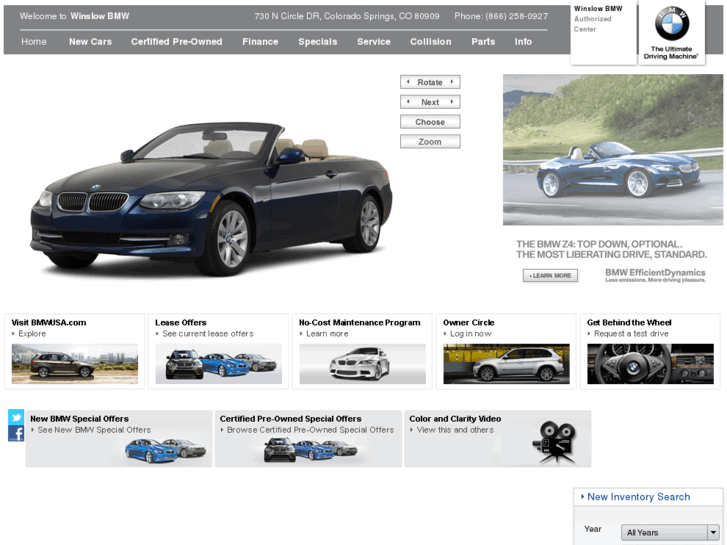Click the Color and Clarity Video heading

tap(455, 418)
